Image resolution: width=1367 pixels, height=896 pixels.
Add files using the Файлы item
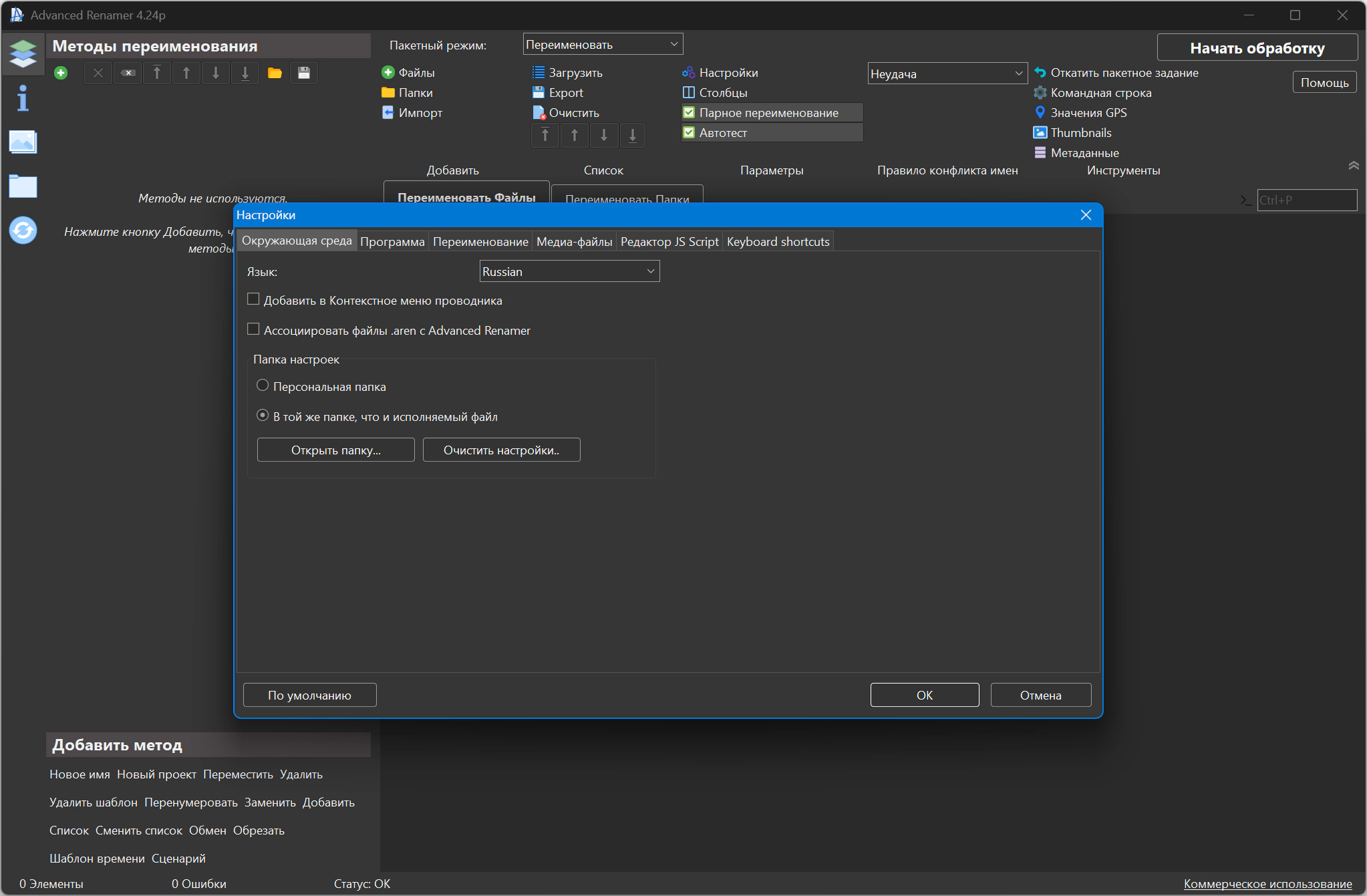click(x=408, y=72)
